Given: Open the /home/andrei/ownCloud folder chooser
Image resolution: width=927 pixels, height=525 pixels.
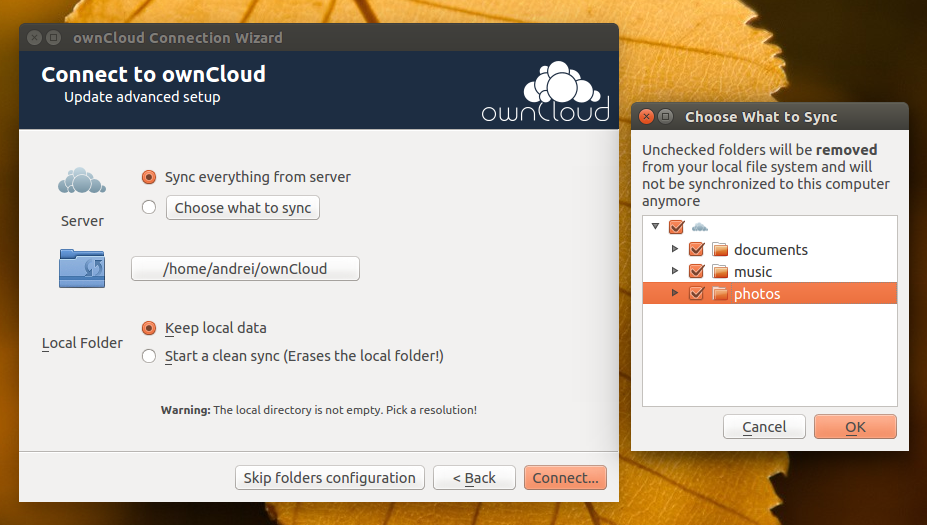Looking at the screenshot, I should tap(245, 268).
